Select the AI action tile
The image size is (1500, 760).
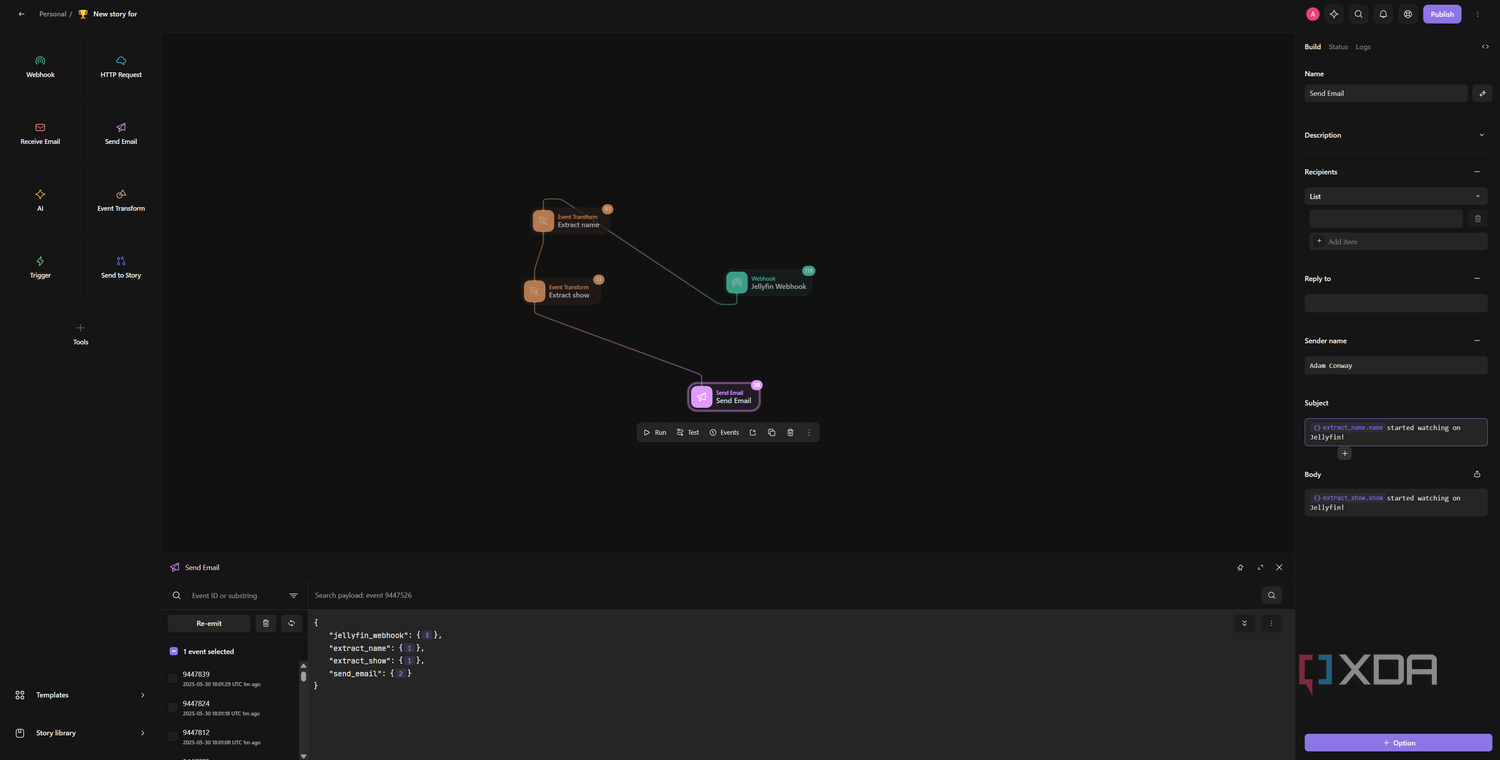[x=40, y=200]
